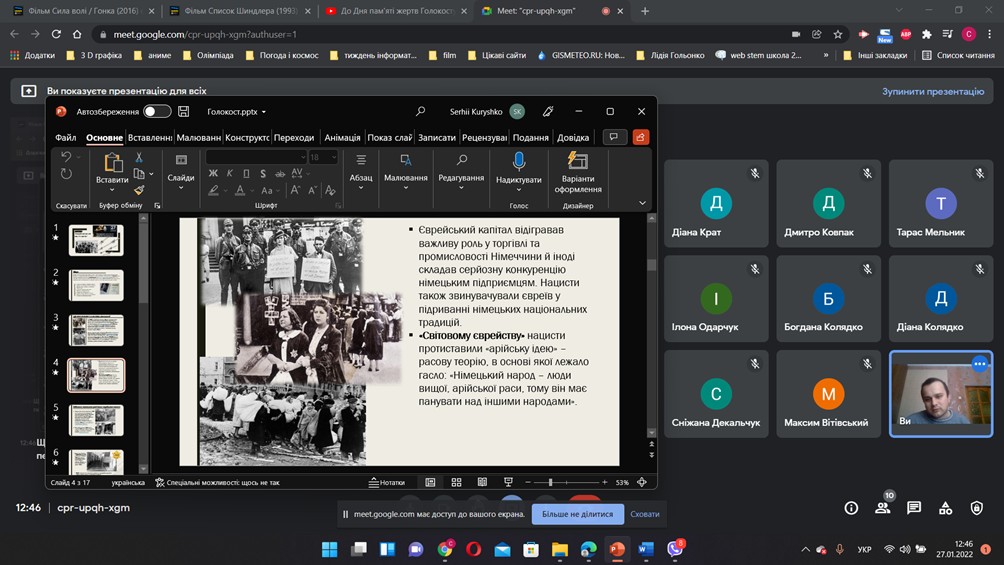The height and width of the screenshot is (565, 1004).
Task: Pick the text highlight color
Action: [214, 190]
